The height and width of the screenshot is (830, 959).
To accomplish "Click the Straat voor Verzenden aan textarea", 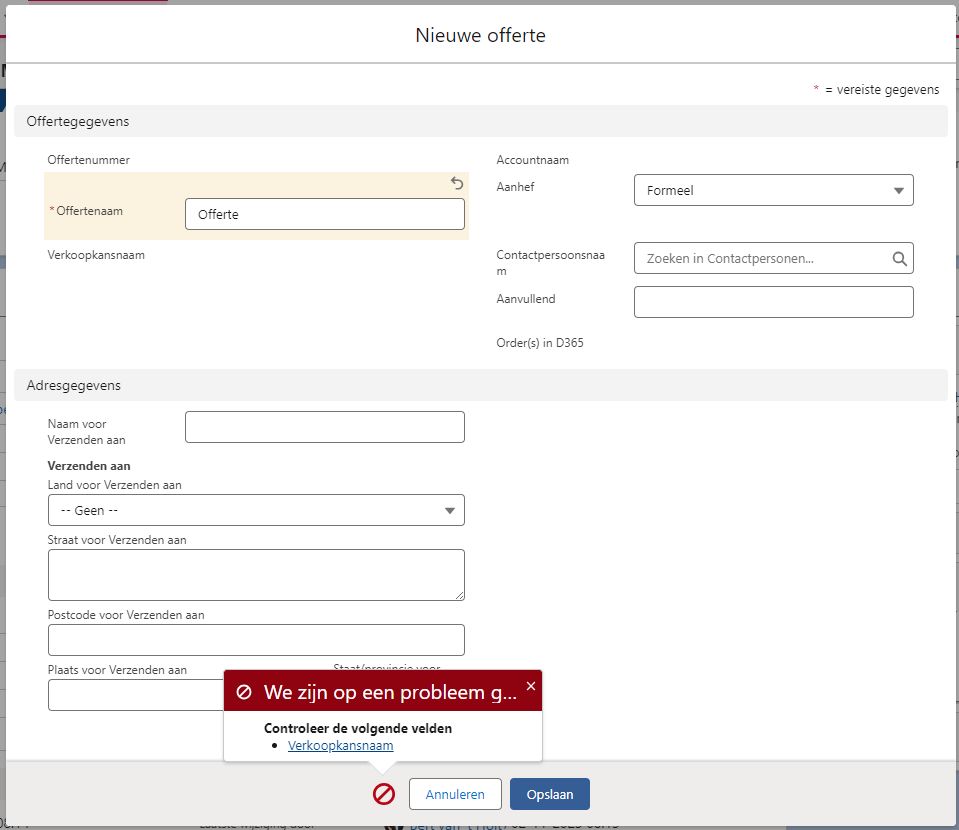I will [x=256, y=575].
